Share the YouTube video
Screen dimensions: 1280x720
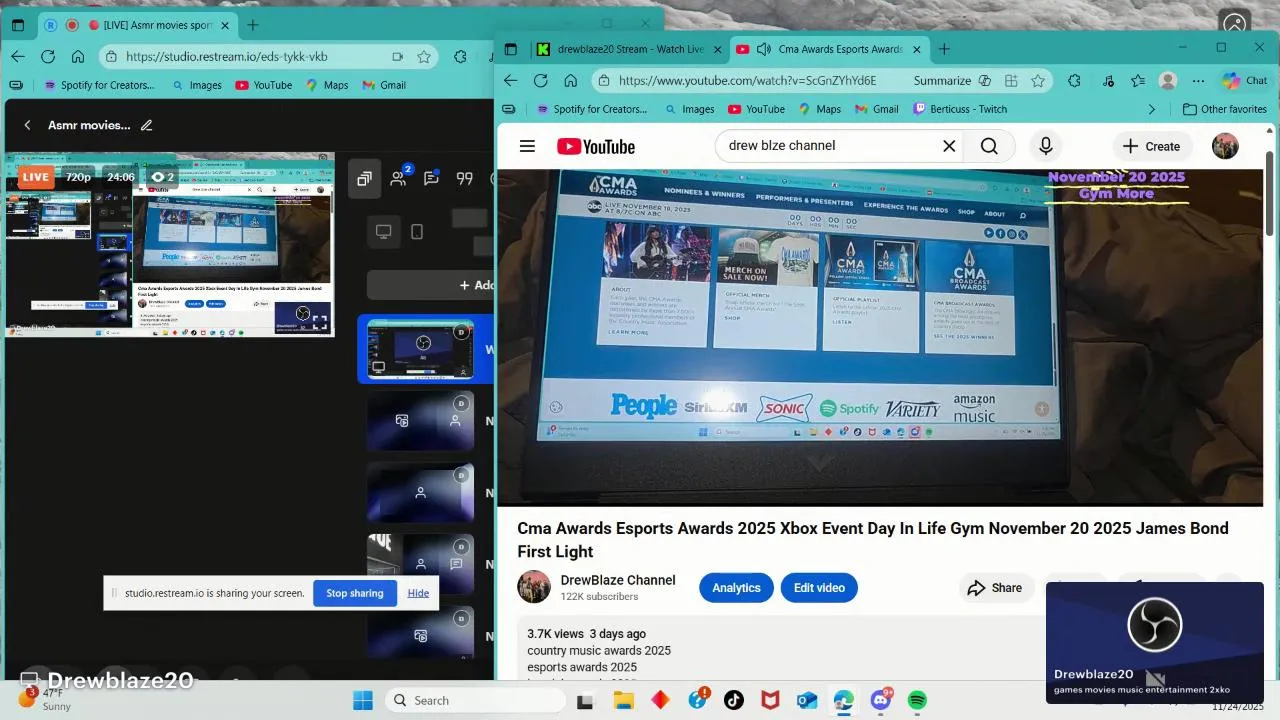(995, 588)
